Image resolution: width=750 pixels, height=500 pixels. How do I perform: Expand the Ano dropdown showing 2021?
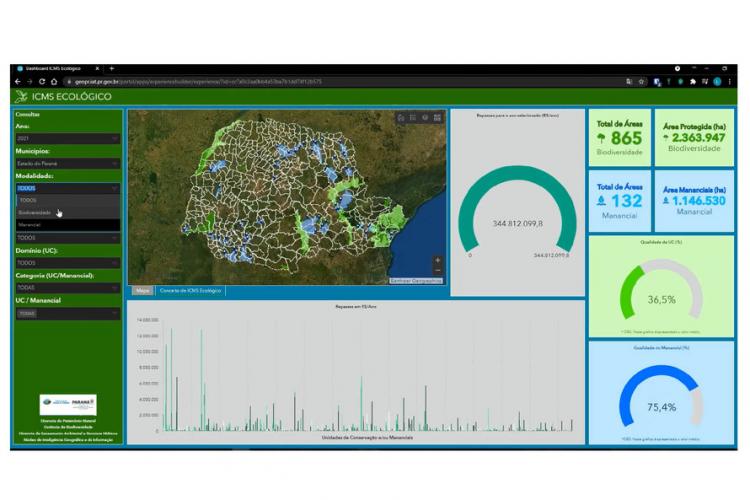67,138
